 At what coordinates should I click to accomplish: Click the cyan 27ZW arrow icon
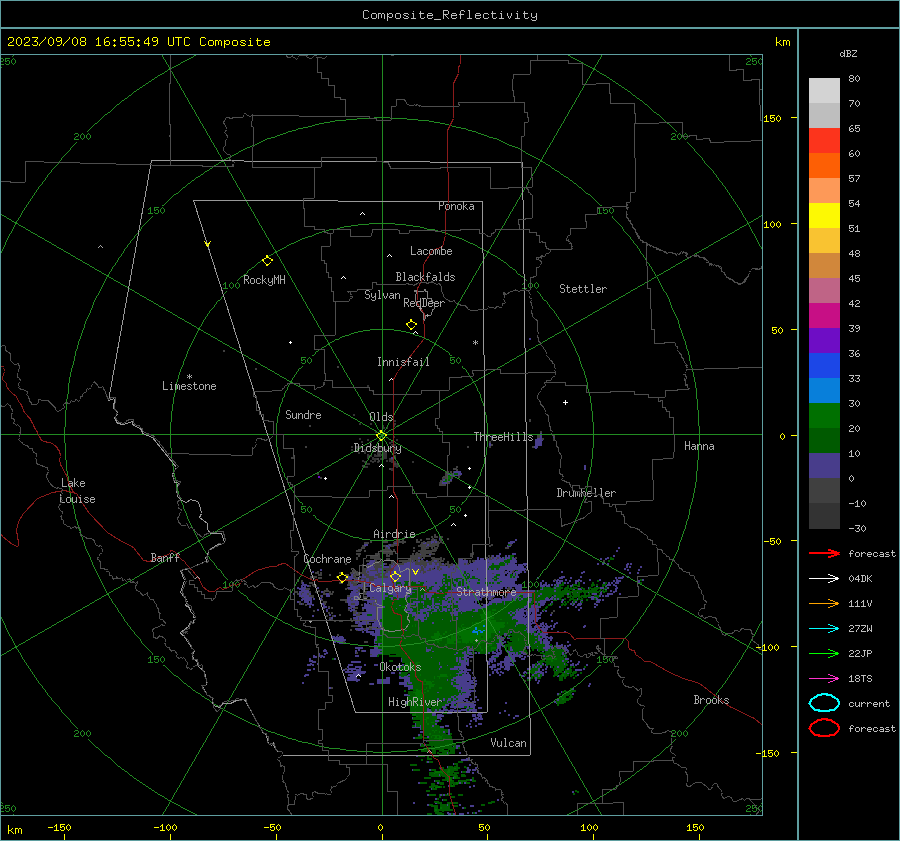click(x=824, y=629)
